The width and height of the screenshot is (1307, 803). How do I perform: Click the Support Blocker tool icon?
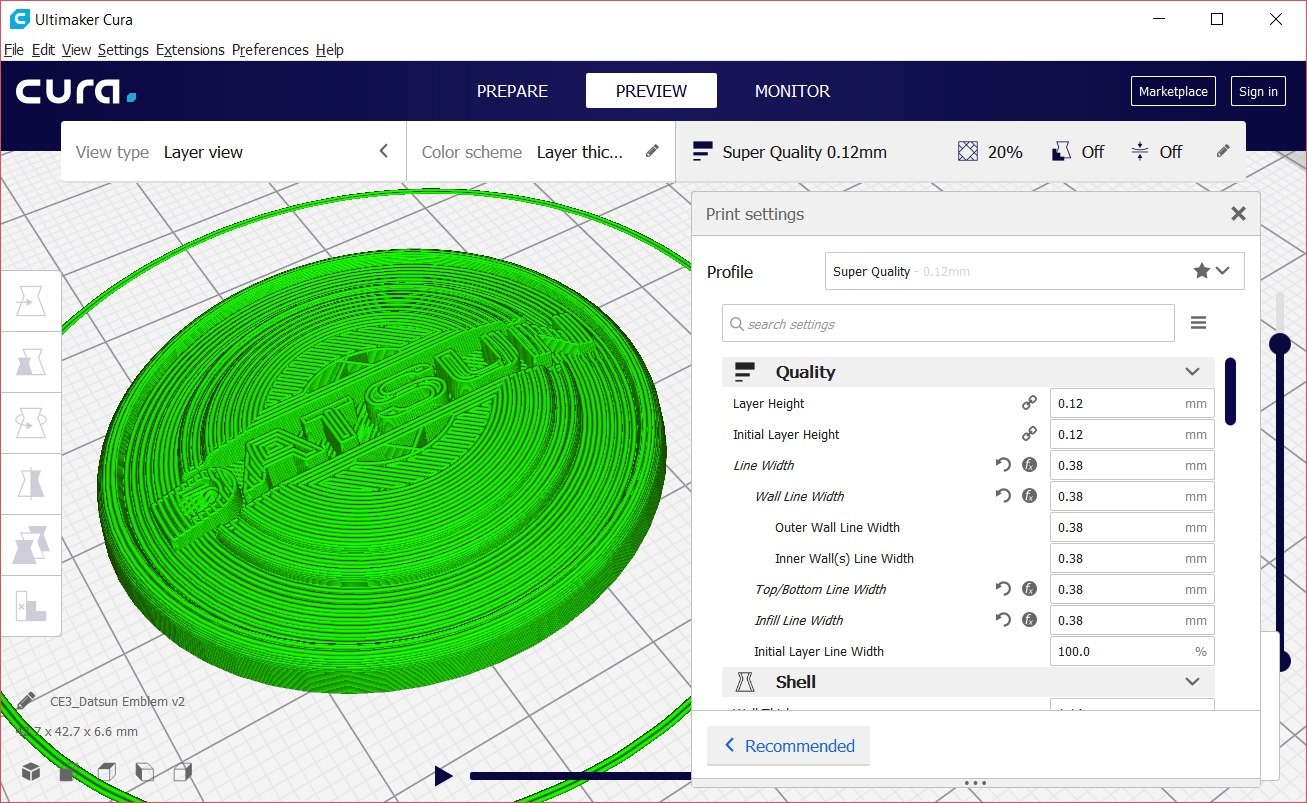point(31,606)
